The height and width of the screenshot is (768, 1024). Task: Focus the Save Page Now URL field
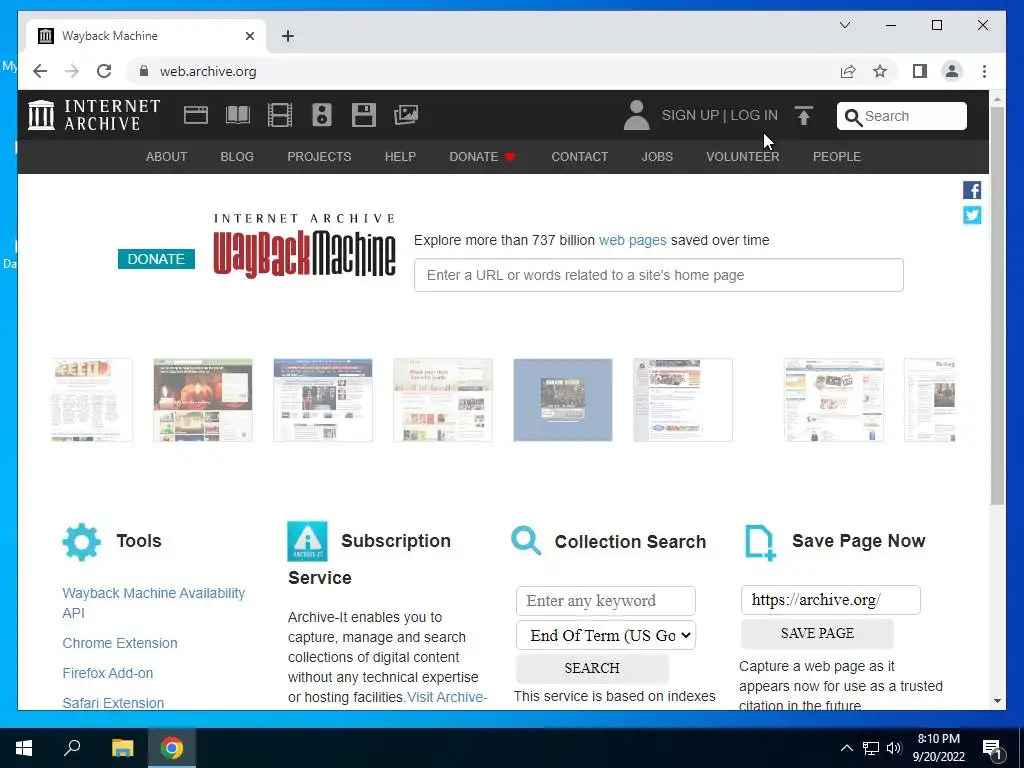831,600
